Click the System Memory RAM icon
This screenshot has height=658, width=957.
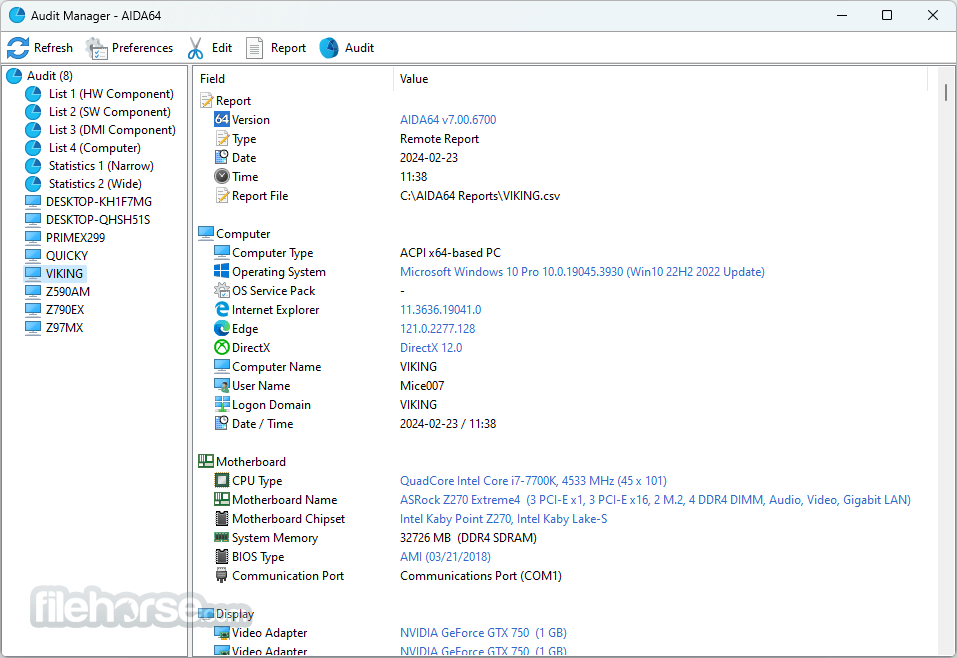coord(222,537)
